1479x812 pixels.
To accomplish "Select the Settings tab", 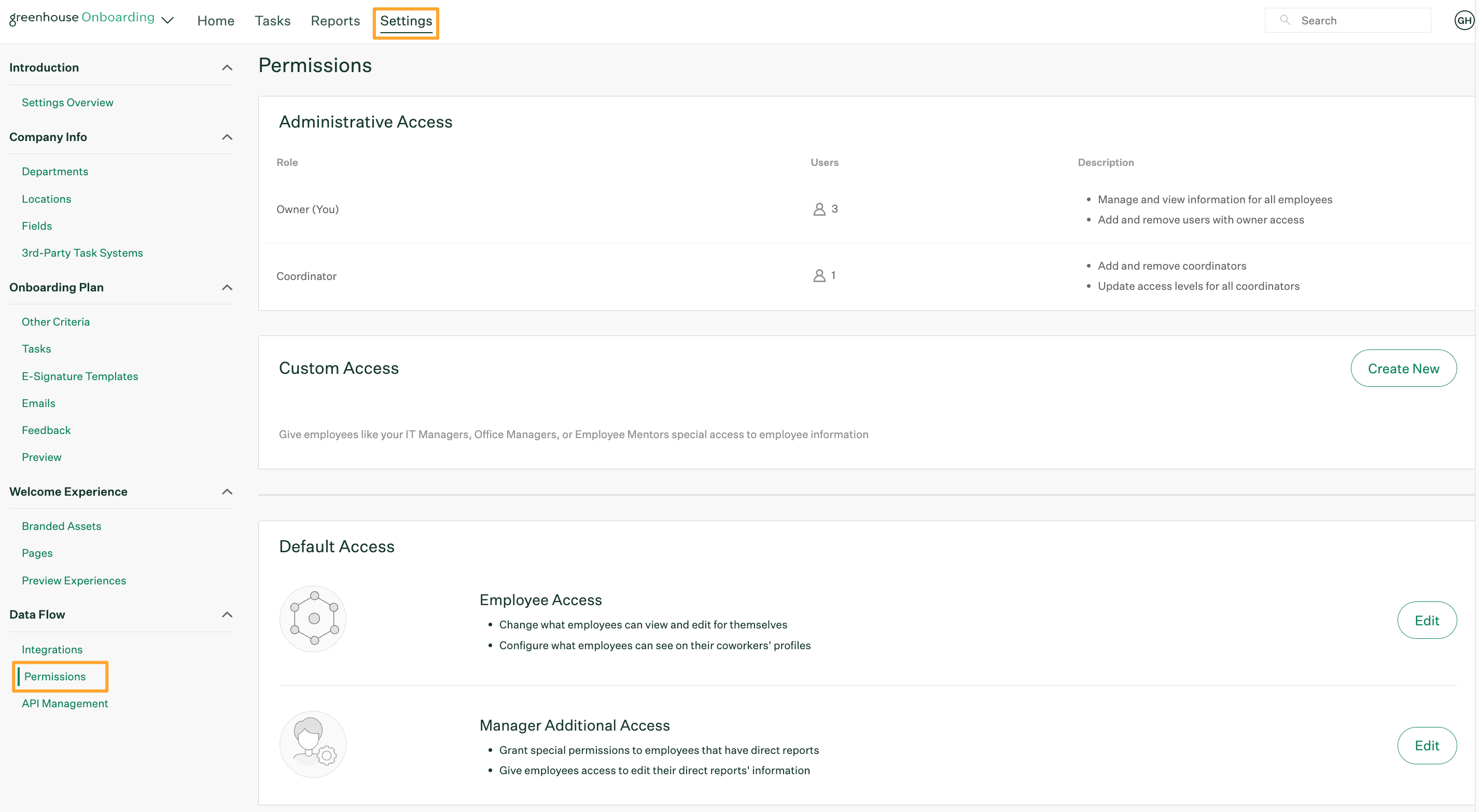I will click(406, 21).
